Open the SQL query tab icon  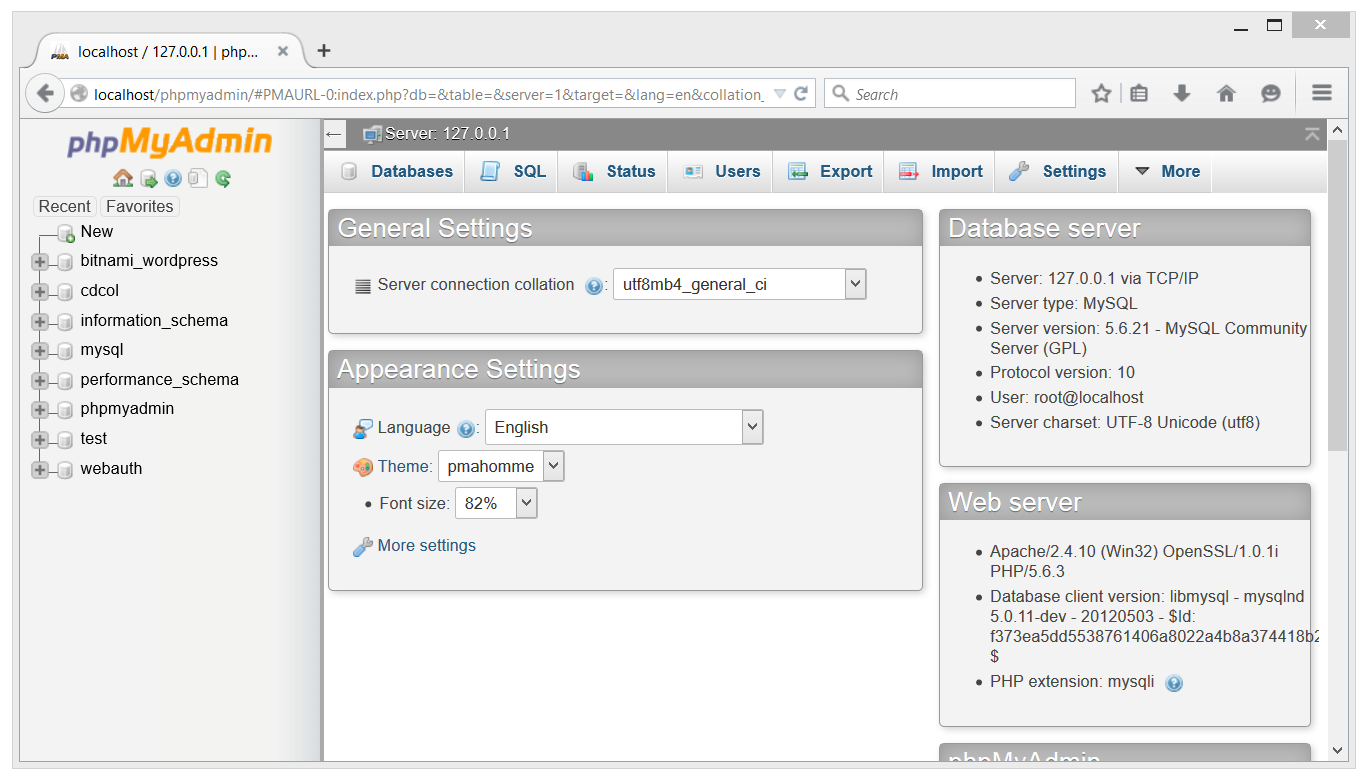pyautogui.click(x=492, y=171)
